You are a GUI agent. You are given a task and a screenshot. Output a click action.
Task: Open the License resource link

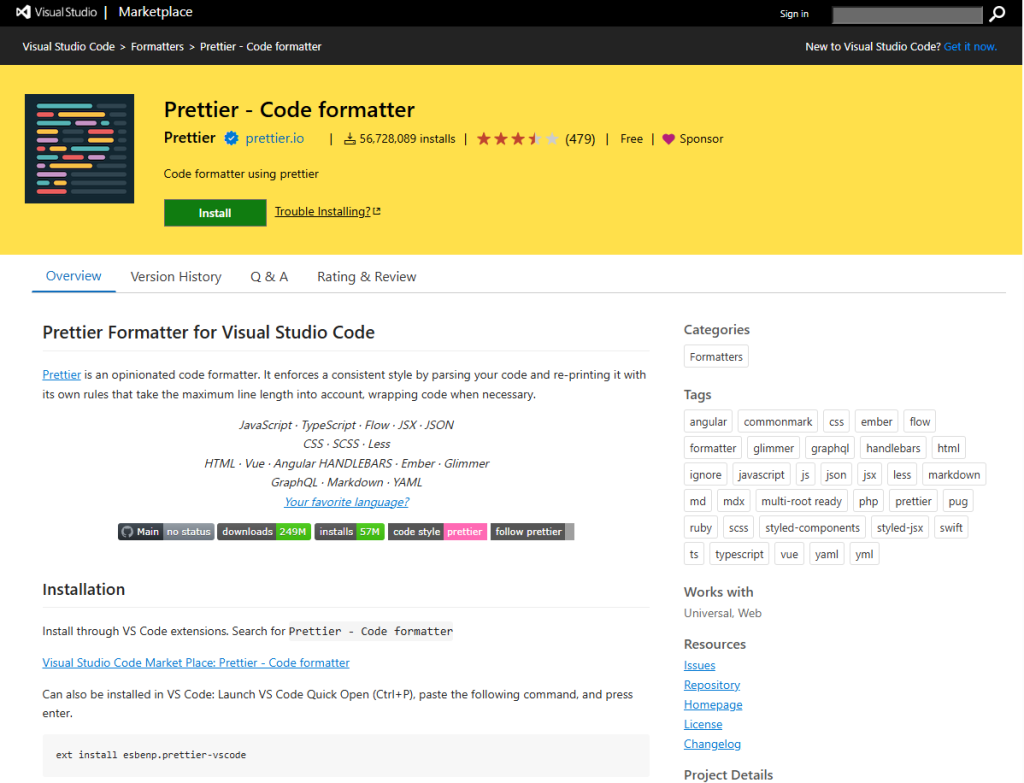703,724
